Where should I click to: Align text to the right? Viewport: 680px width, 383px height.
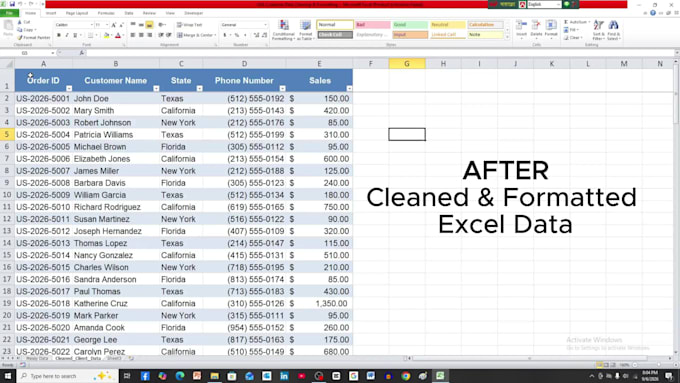pos(150,35)
